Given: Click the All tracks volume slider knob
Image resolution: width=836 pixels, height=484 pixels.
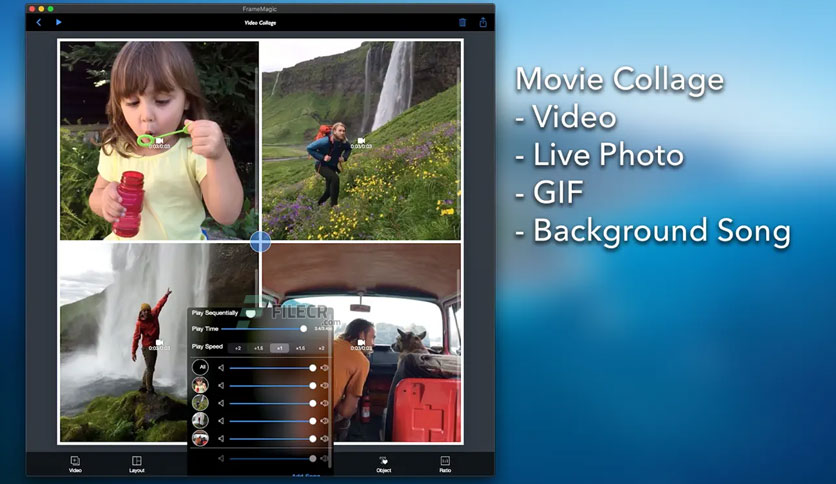Looking at the screenshot, I should 312,368.
